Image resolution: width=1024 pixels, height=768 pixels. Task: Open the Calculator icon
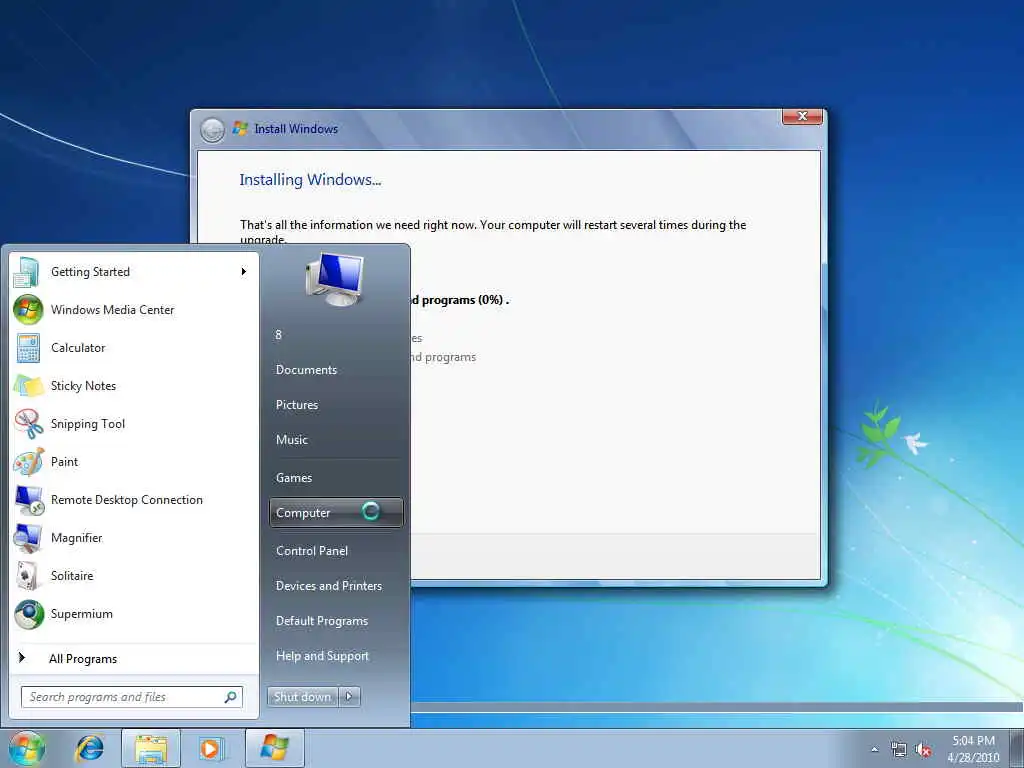click(x=28, y=347)
